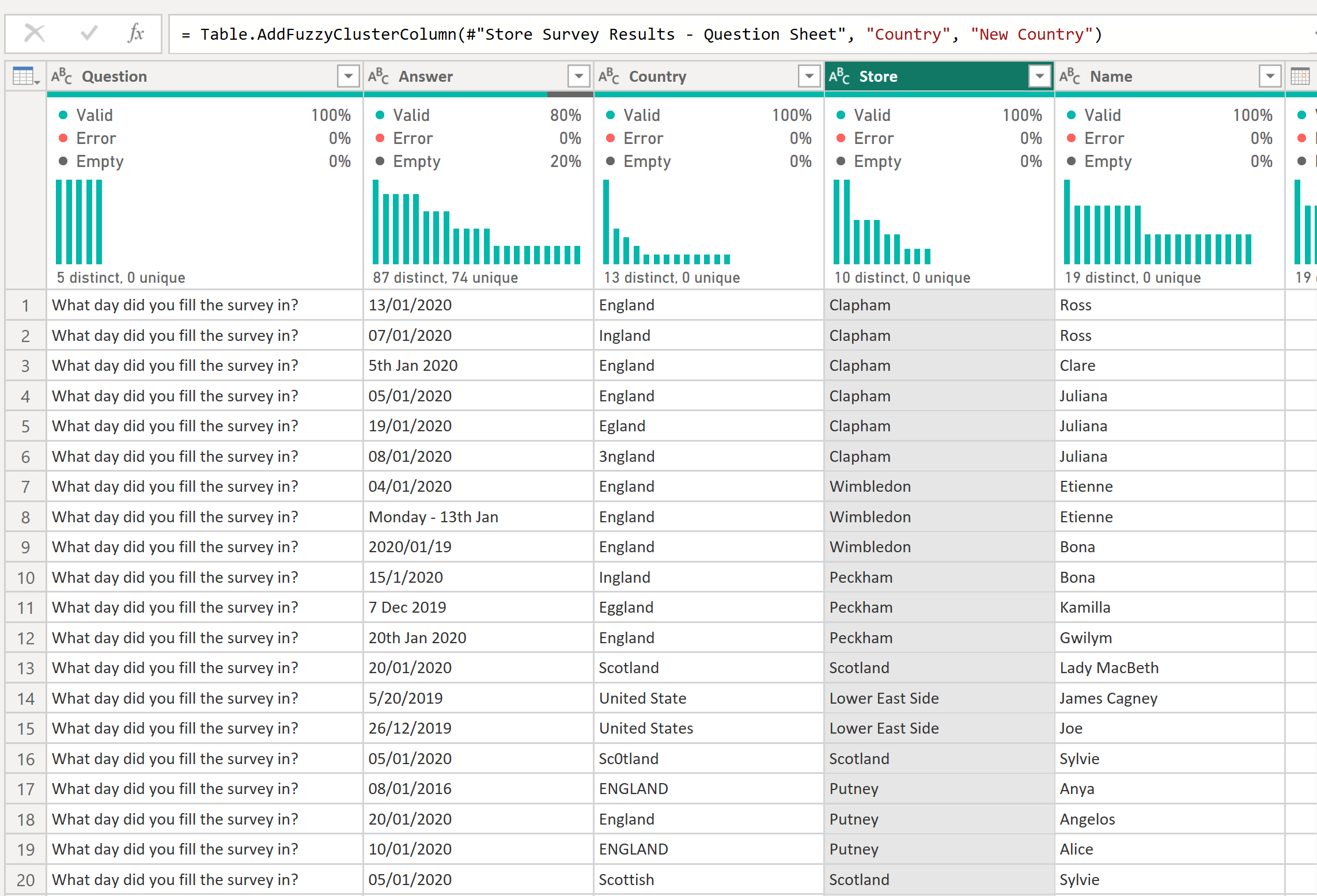The width and height of the screenshot is (1317, 896).
Task: Expand the Name column filter dropdown
Action: point(1270,76)
